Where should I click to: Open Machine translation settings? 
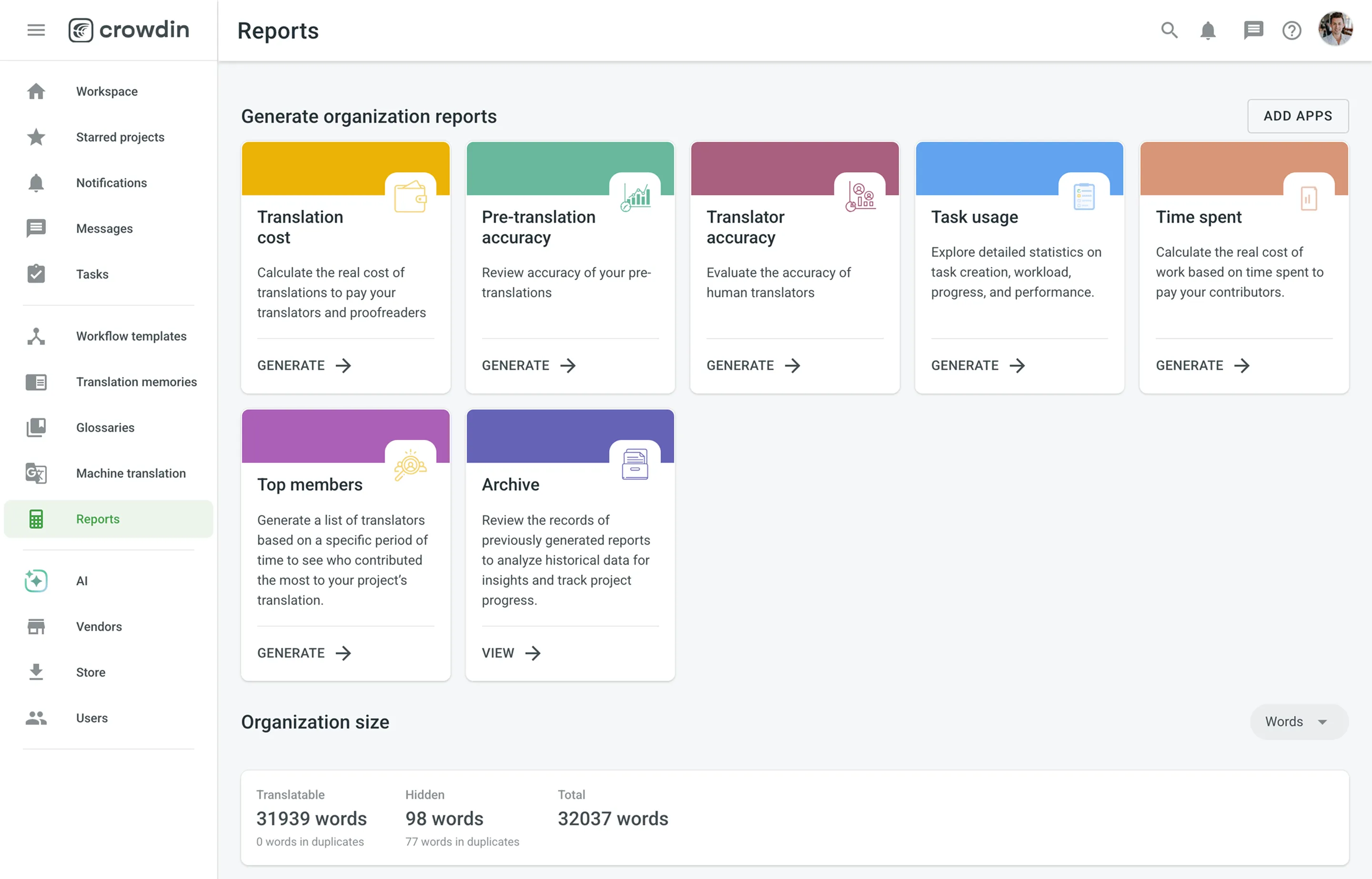coord(130,473)
